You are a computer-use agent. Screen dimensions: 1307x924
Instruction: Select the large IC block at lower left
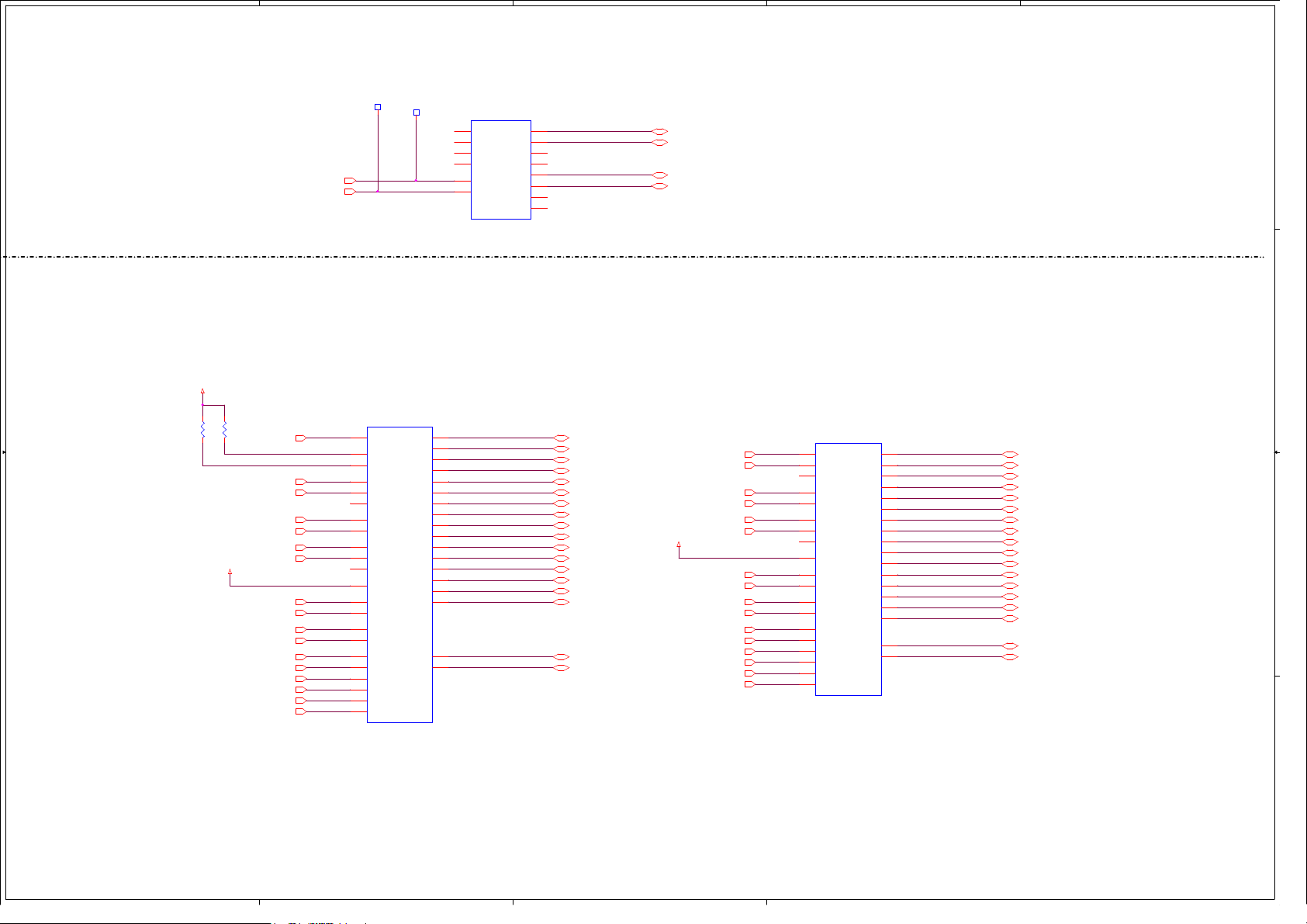pyautogui.click(x=399, y=575)
